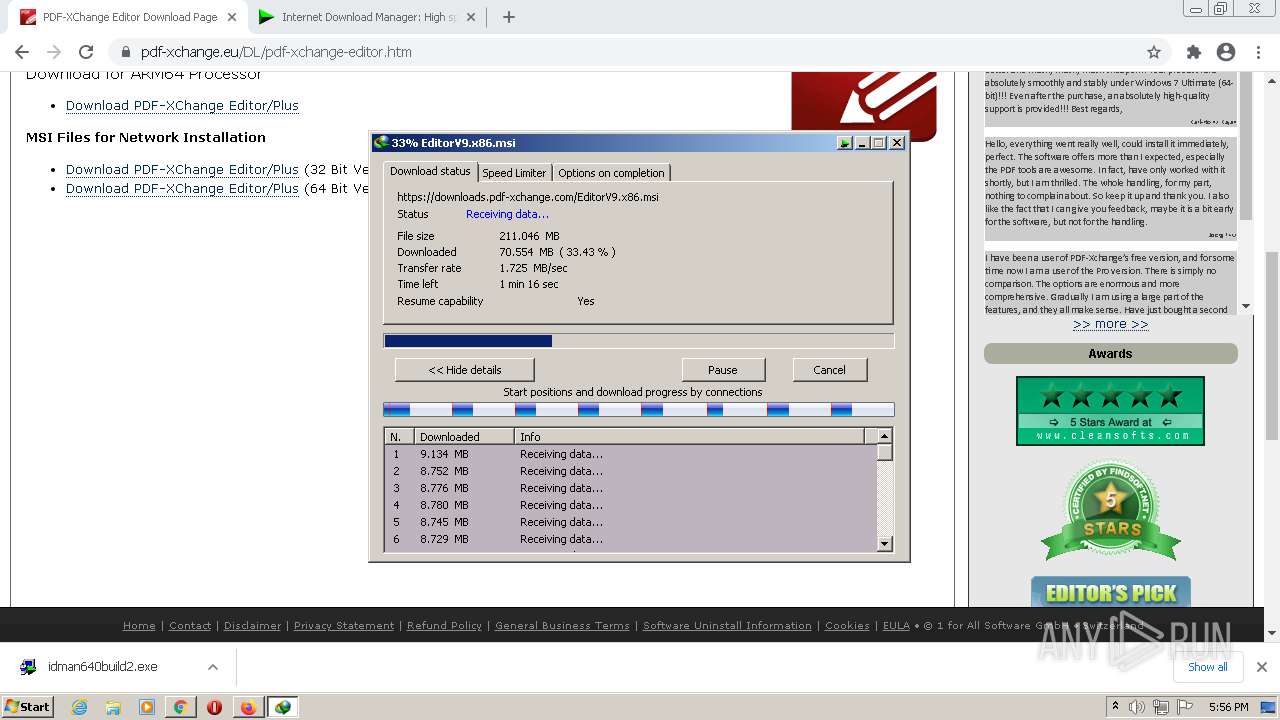This screenshot has height=720, width=1280.
Task: Open the '>> more >>' testimonials link
Action: click(x=1110, y=324)
